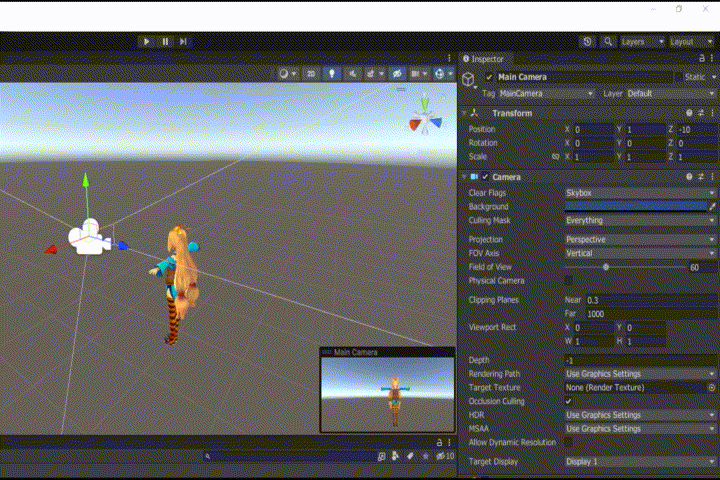
Task: Open the Tag dropdown showing MainCamera
Action: tap(546, 94)
